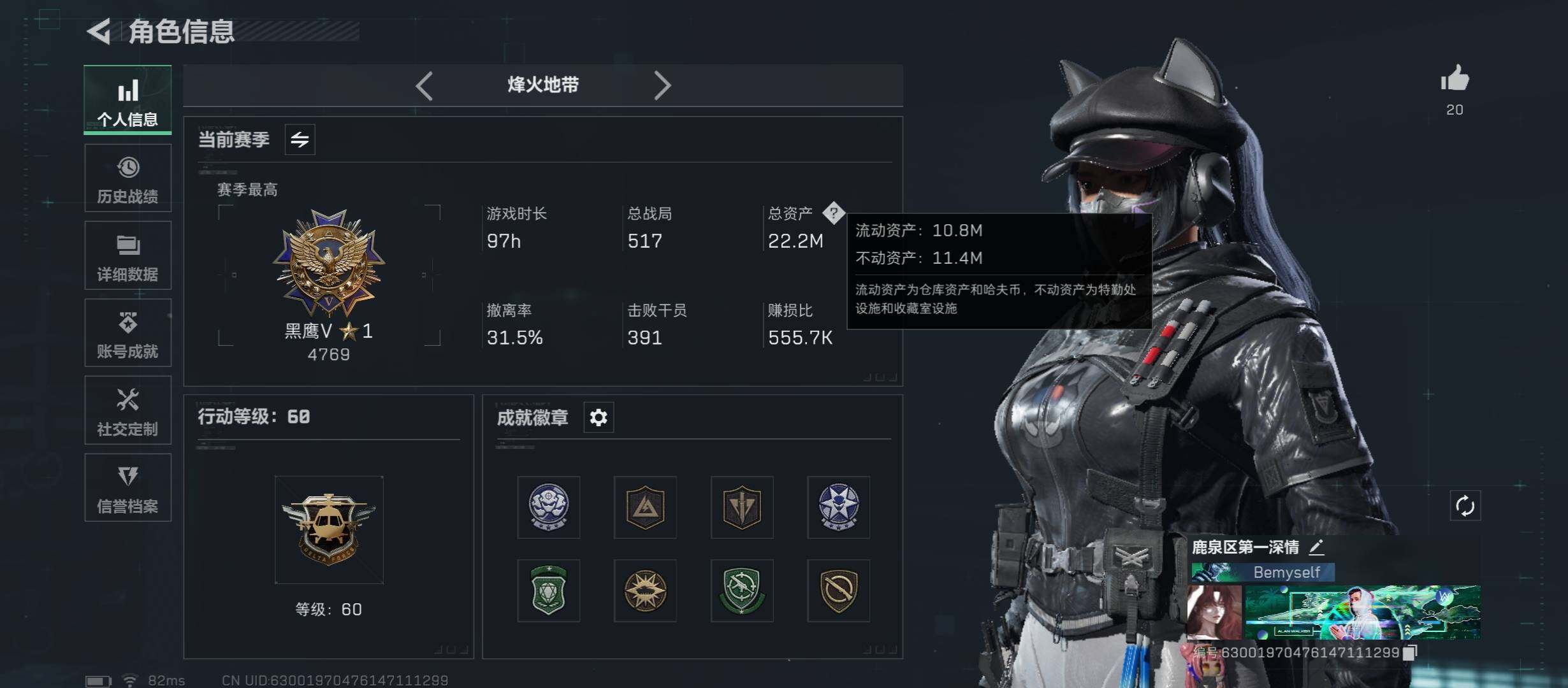Copy the player ID number via the copy icon
This screenshot has width=1568, height=688.
[x=1409, y=652]
